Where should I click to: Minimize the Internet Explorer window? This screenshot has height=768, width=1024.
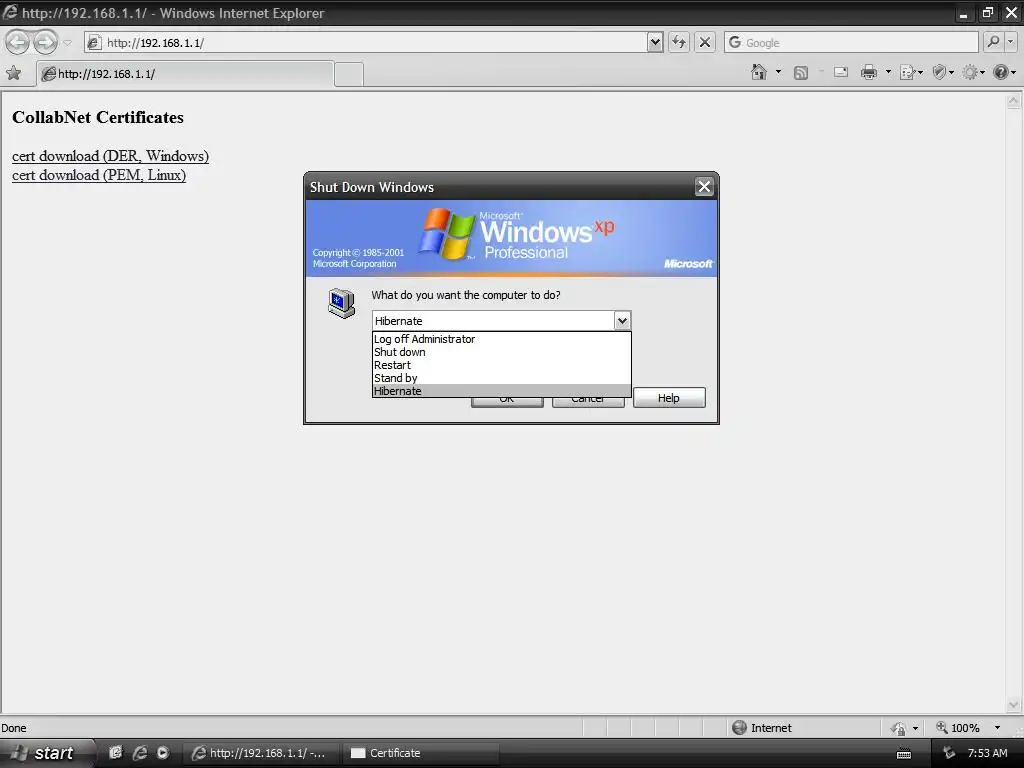tap(963, 13)
